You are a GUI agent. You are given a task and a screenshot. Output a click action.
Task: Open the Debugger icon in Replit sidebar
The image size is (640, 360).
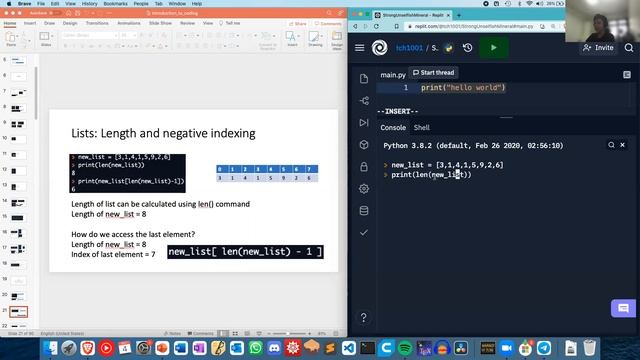pyautogui.click(x=364, y=122)
